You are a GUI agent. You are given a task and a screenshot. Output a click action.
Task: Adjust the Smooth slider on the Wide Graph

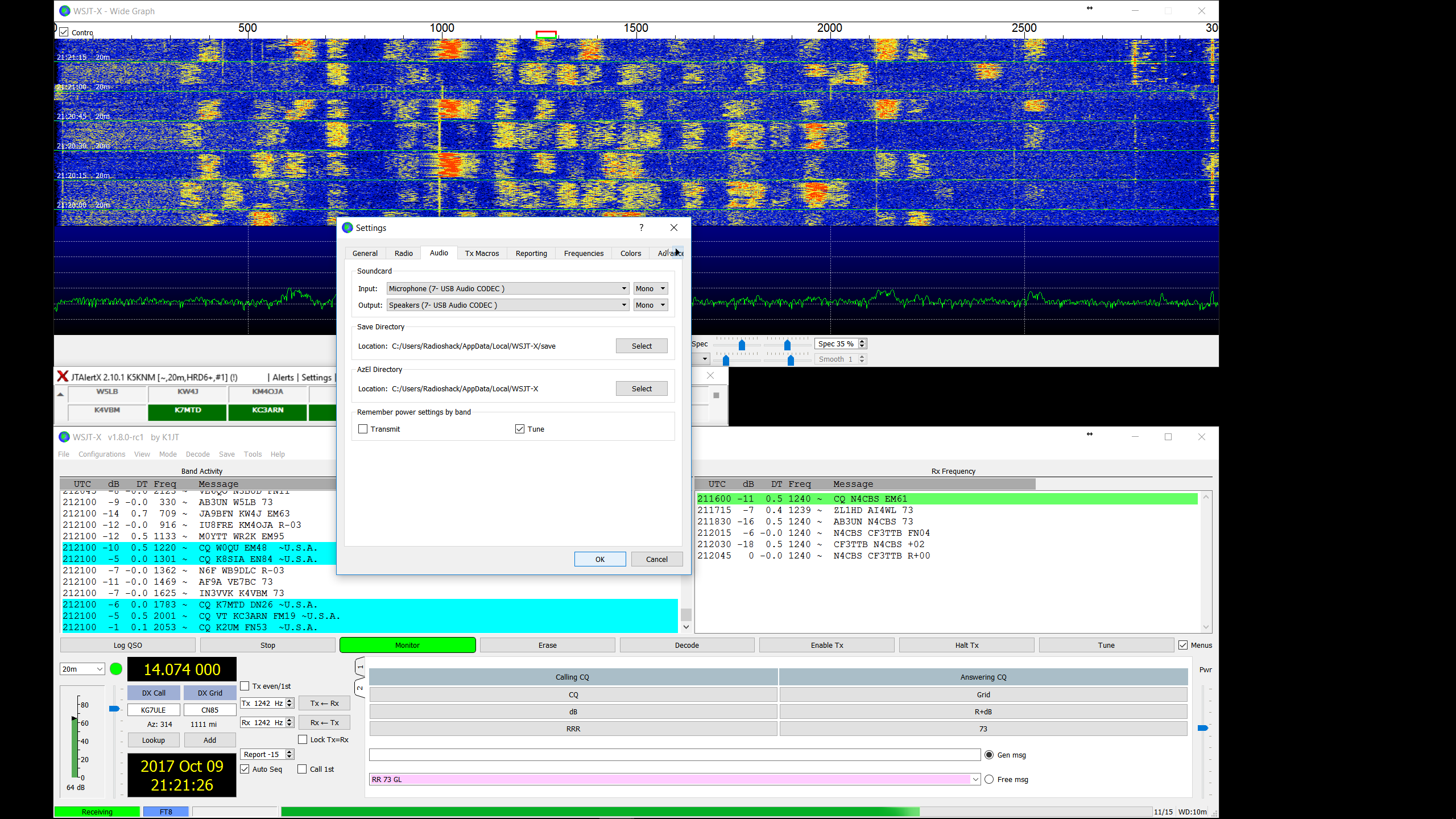(x=790, y=359)
